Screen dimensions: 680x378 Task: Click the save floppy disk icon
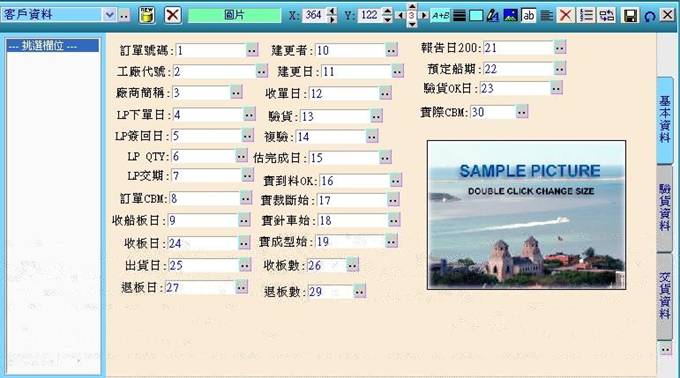[x=630, y=15]
